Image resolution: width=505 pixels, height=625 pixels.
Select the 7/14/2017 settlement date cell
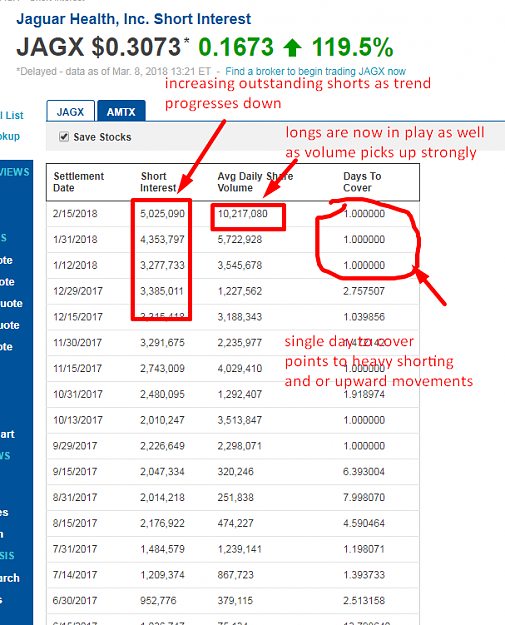[x=75, y=575]
